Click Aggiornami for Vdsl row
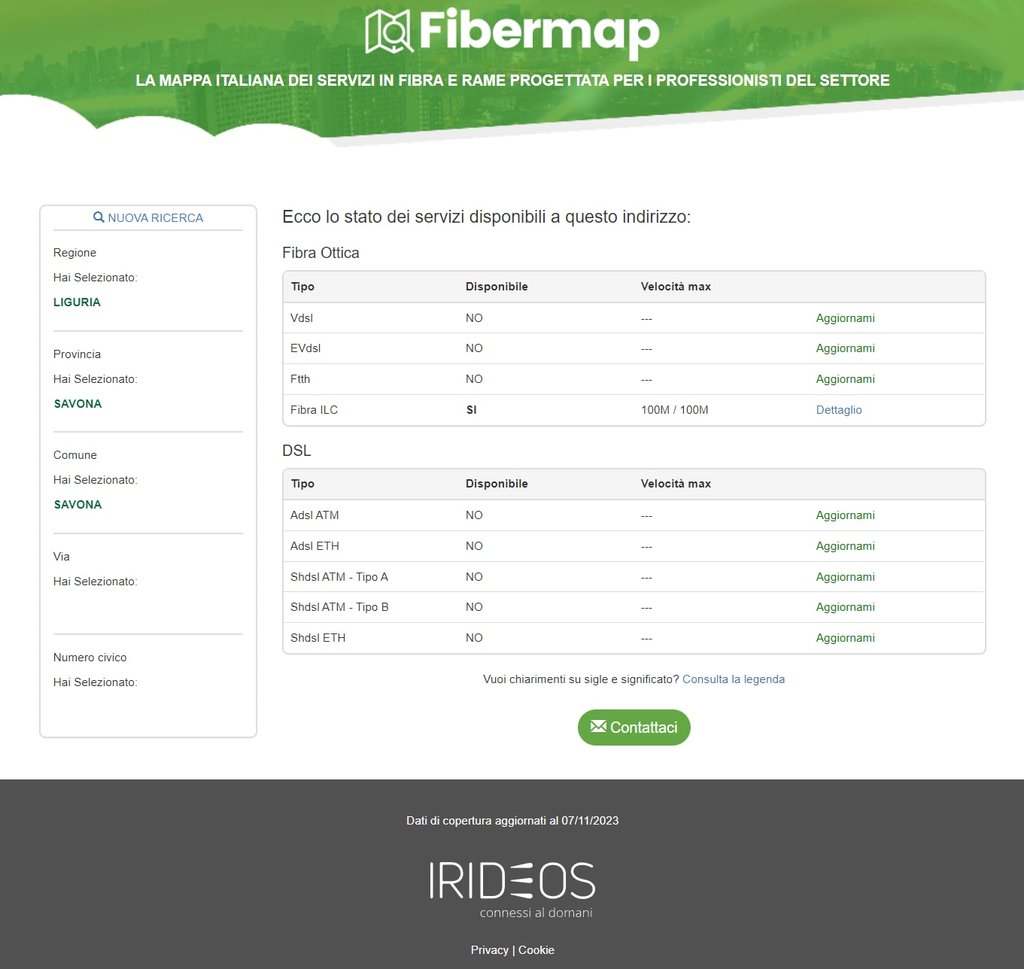 coord(845,318)
